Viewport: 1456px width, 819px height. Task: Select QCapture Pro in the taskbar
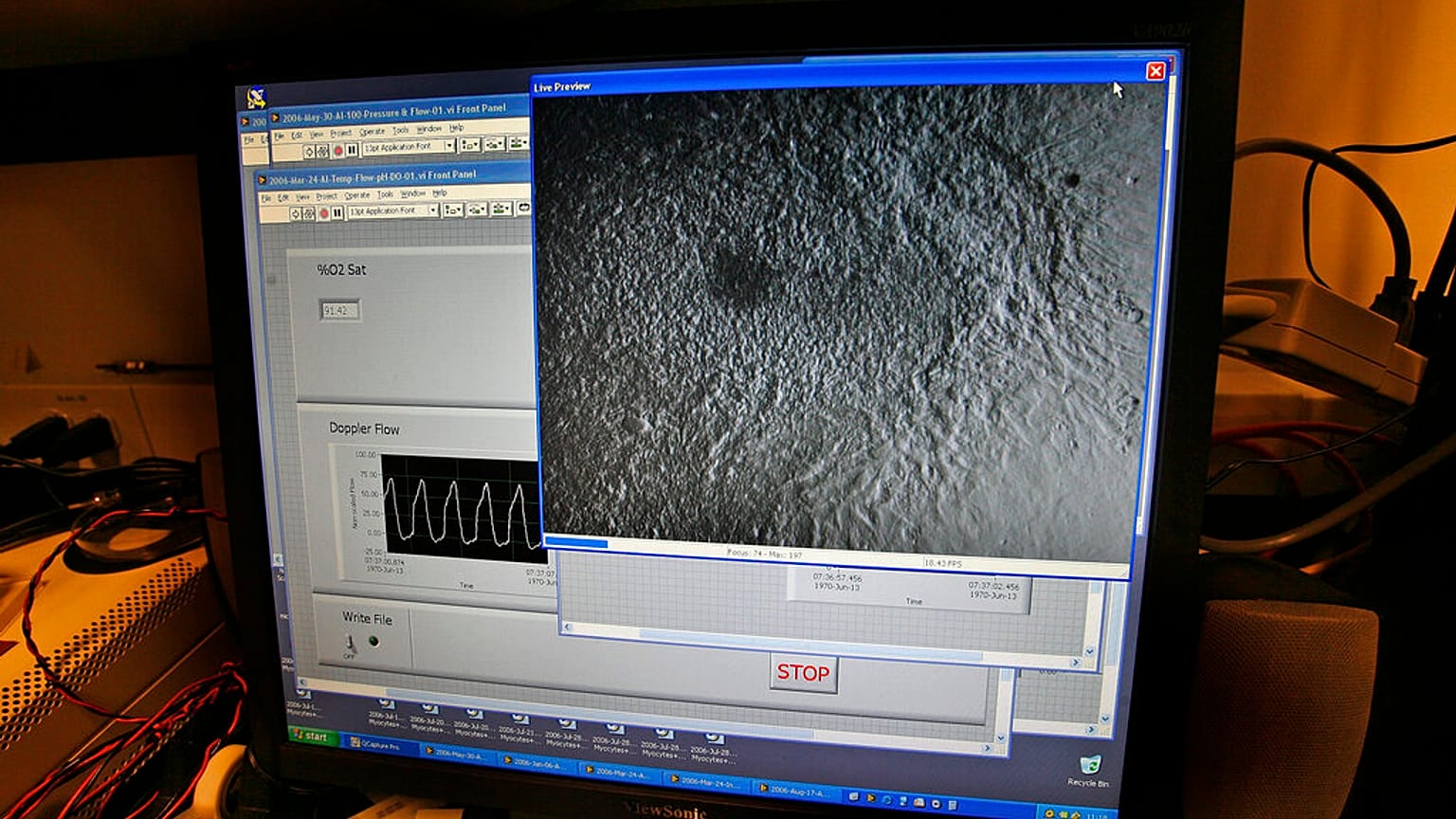(x=376, y=745)
